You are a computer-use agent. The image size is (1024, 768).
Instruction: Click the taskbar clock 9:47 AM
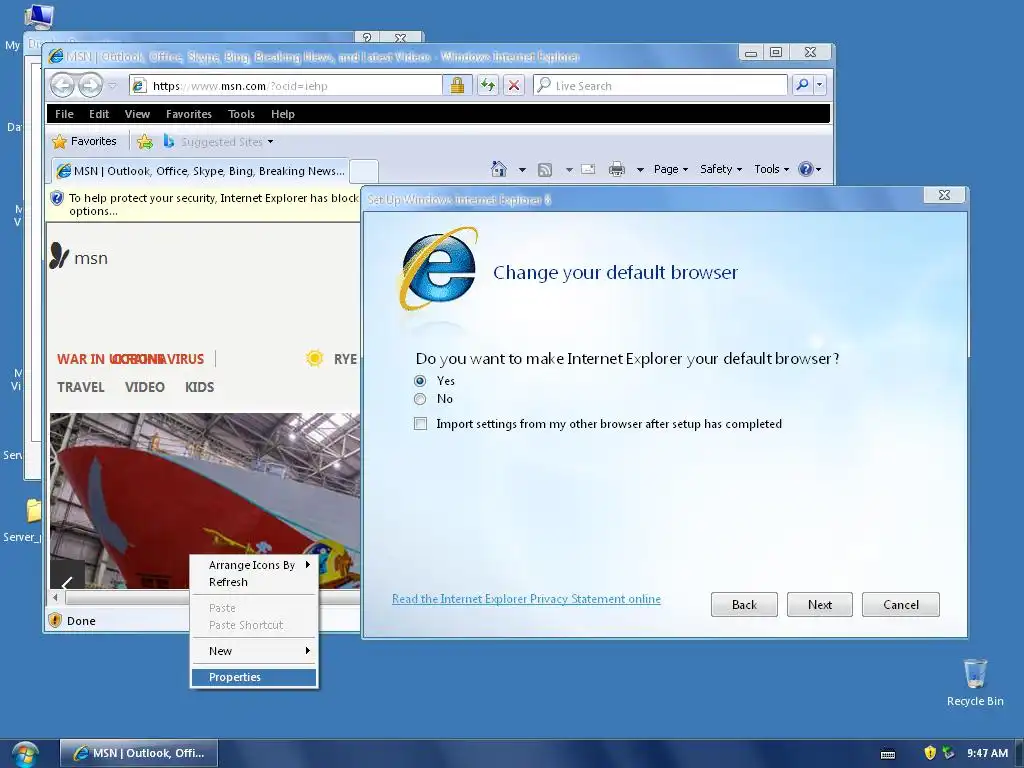987,753
